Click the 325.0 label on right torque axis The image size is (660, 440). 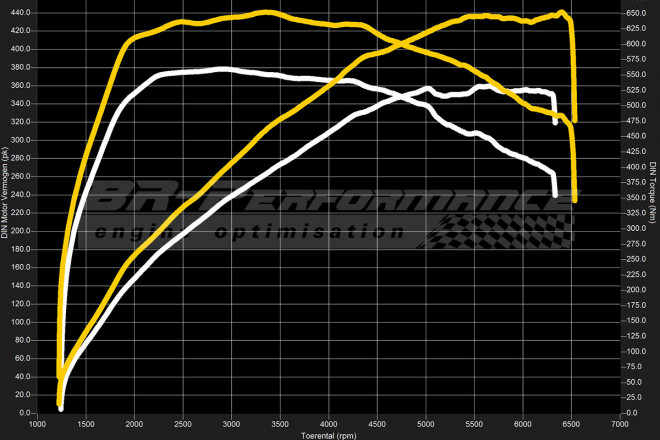point(636,213)
